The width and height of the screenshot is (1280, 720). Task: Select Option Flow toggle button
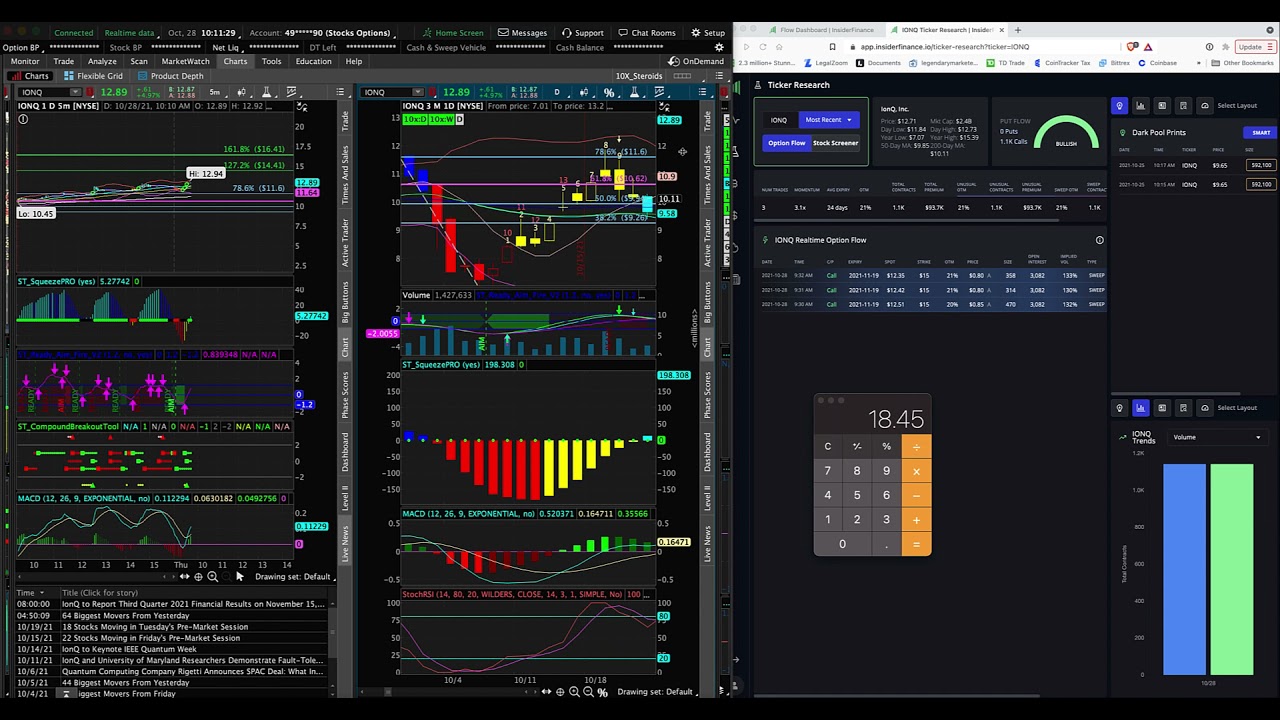tap(786, 143)
